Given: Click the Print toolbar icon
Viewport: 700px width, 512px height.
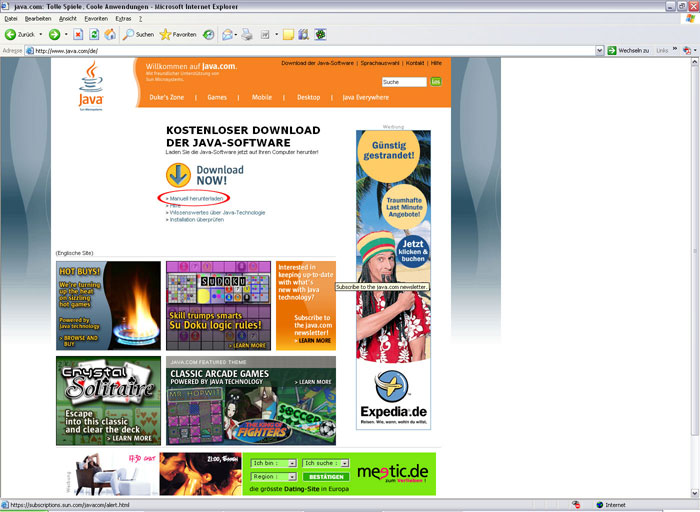Looking at the screenshot, I should (247, 34).
